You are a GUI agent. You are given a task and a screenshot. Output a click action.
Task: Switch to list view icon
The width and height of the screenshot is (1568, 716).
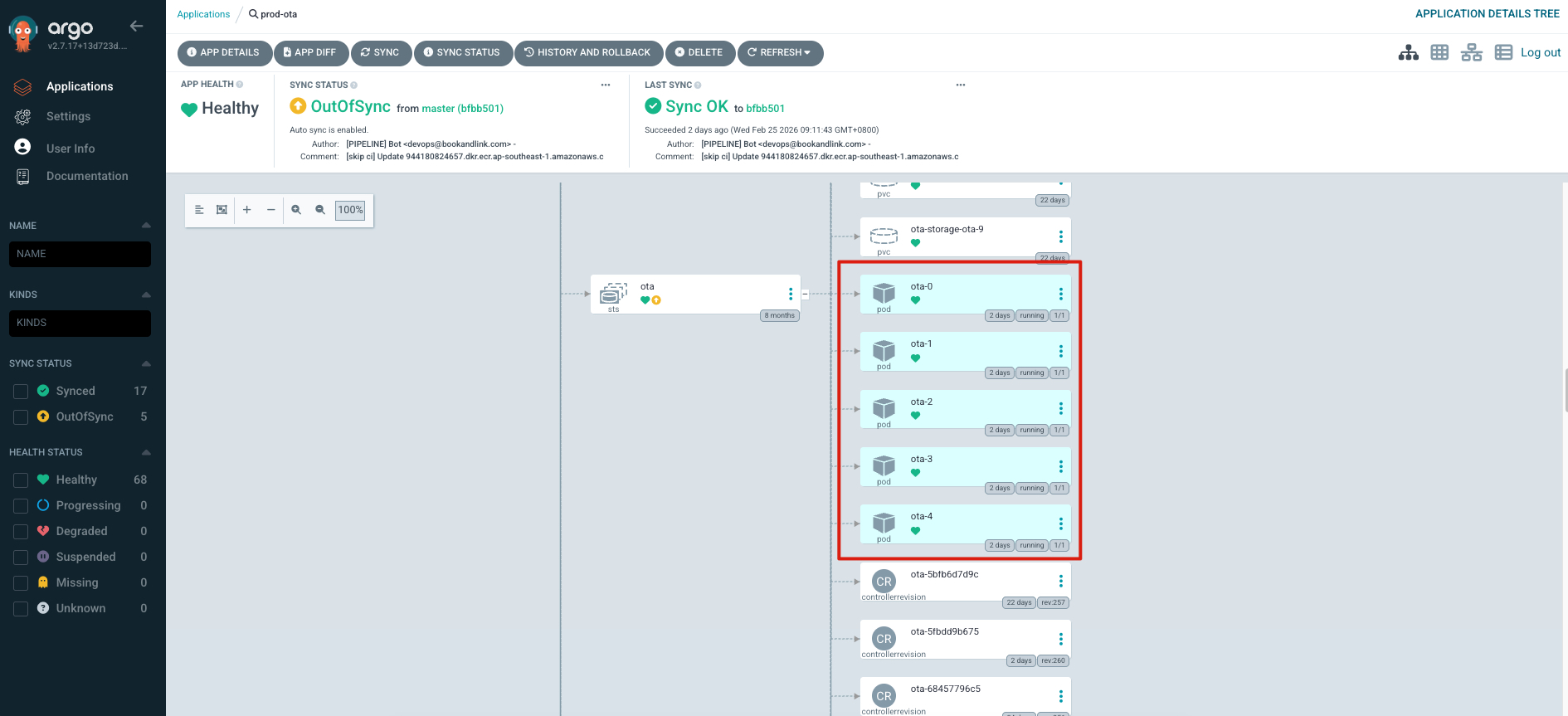pyautogui.click(x=1503, y=52)
